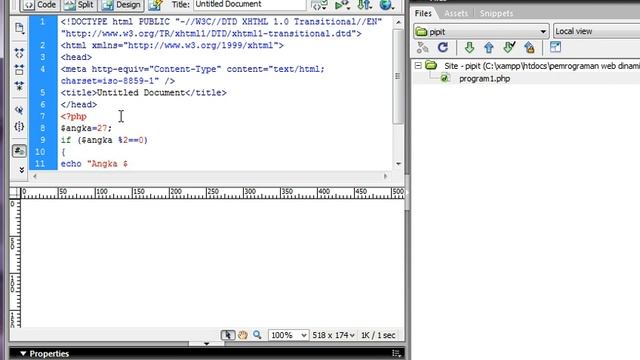Click the Put Files blue up arrow
Viewport: 640px width, 360px height.
[x=489, y=48]
